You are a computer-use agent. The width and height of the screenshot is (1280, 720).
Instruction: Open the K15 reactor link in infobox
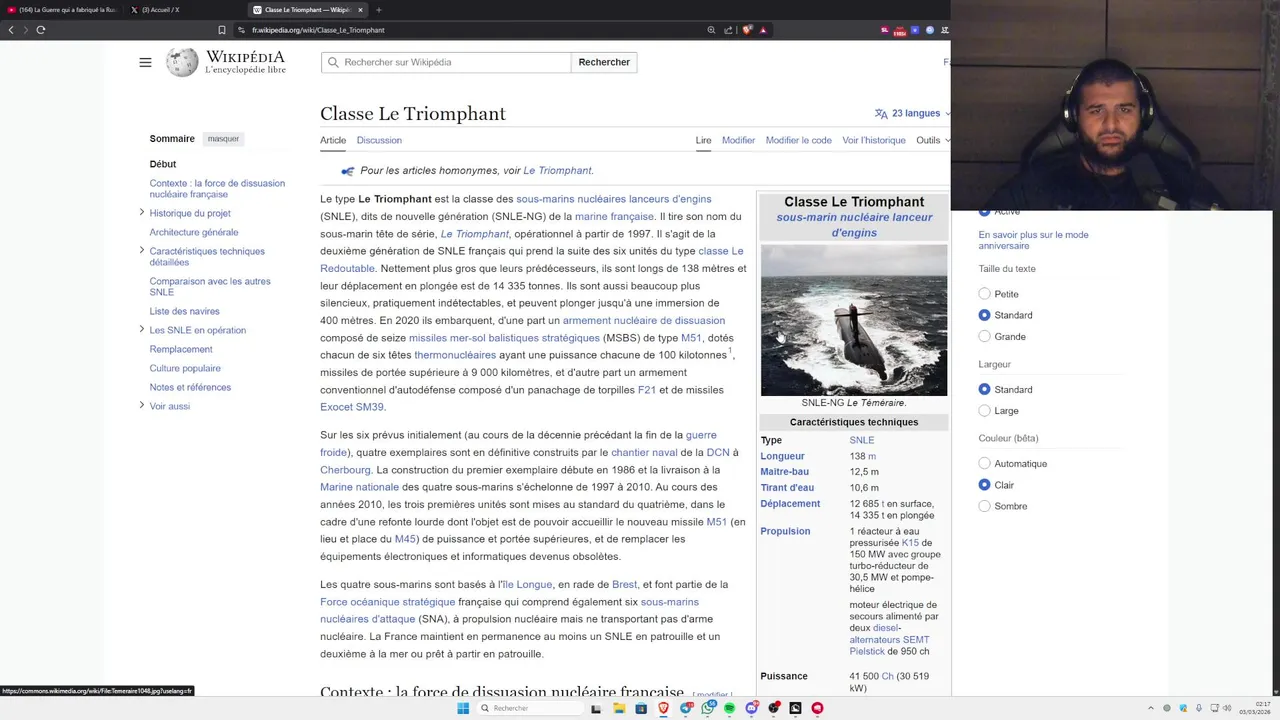(910, 543)
